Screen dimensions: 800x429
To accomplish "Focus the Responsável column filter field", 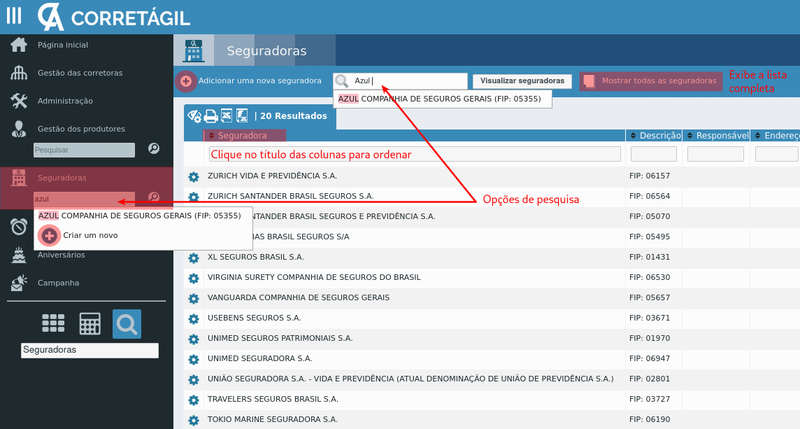I will 715,154.
